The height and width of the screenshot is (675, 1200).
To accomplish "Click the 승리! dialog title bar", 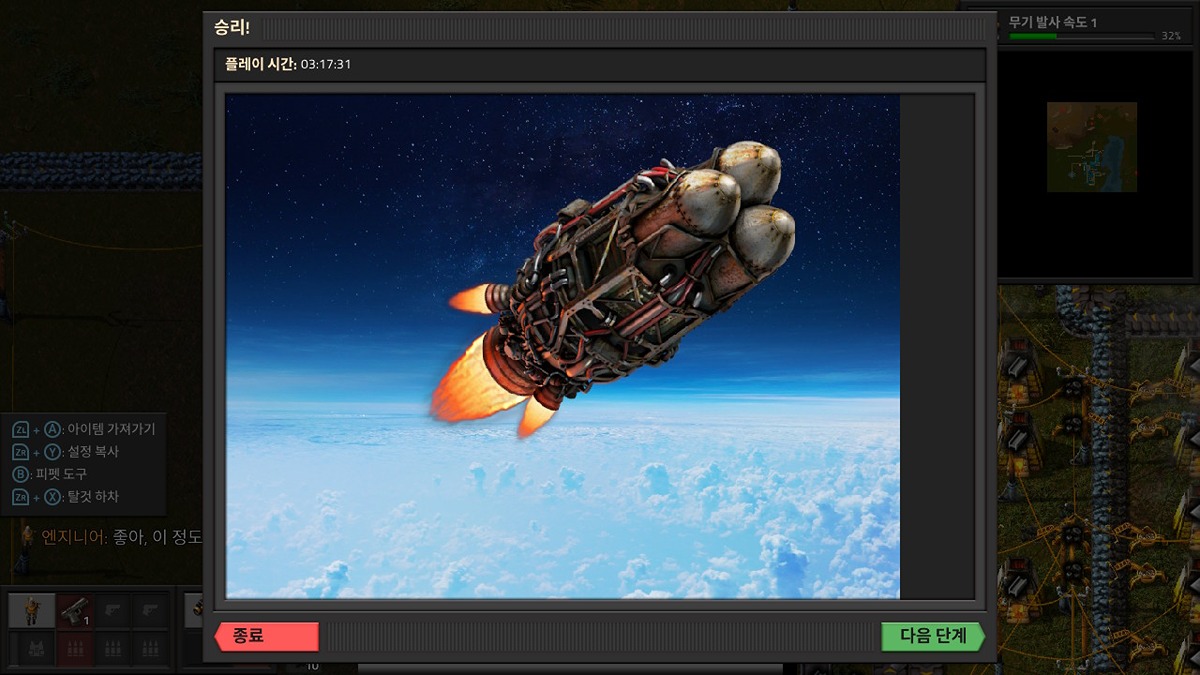I will (600, 28).
